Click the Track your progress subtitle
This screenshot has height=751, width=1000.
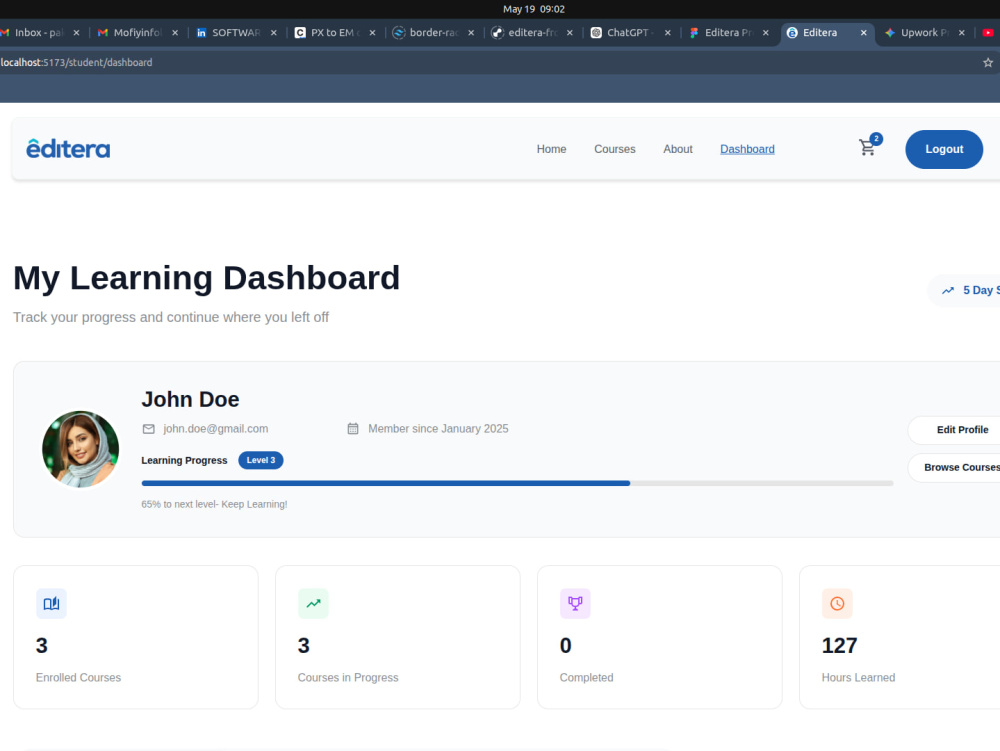(171, 317)
